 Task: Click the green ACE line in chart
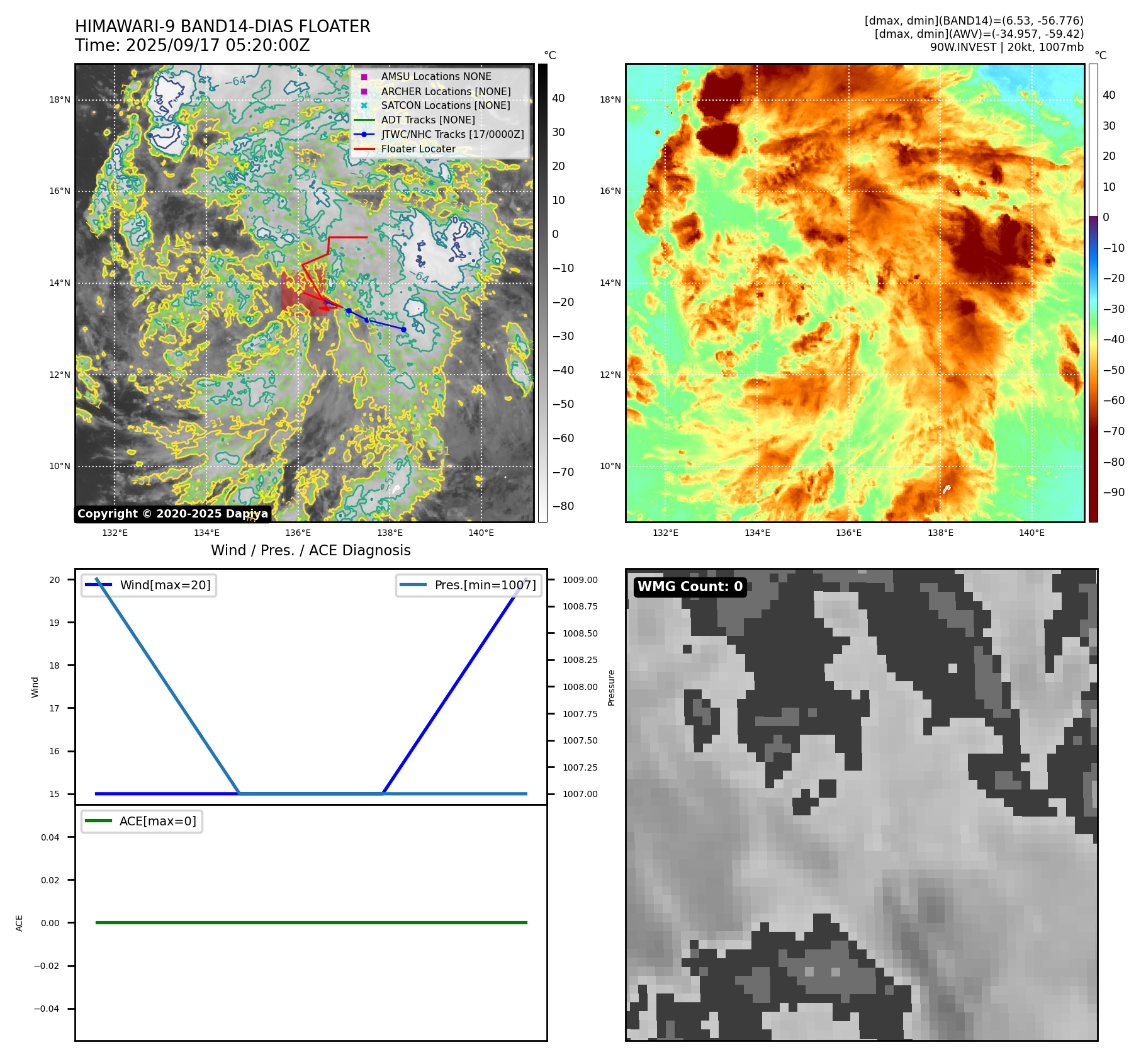pos(311,922)
